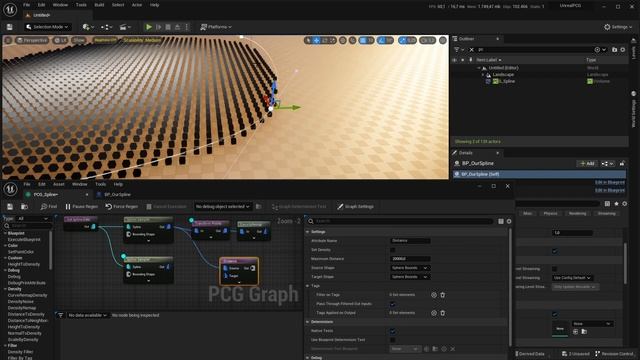Click the Outliner tab

467,39
